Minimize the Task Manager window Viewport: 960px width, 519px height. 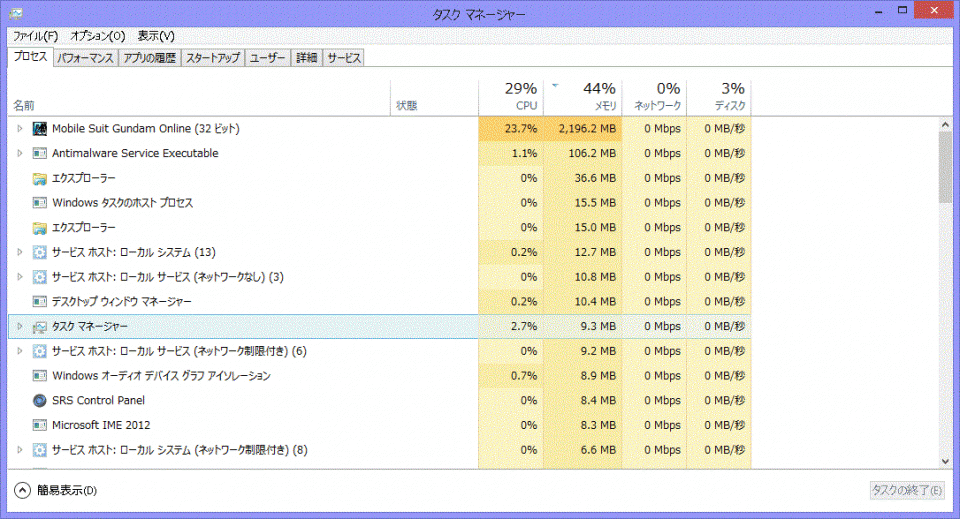(879, 11)
